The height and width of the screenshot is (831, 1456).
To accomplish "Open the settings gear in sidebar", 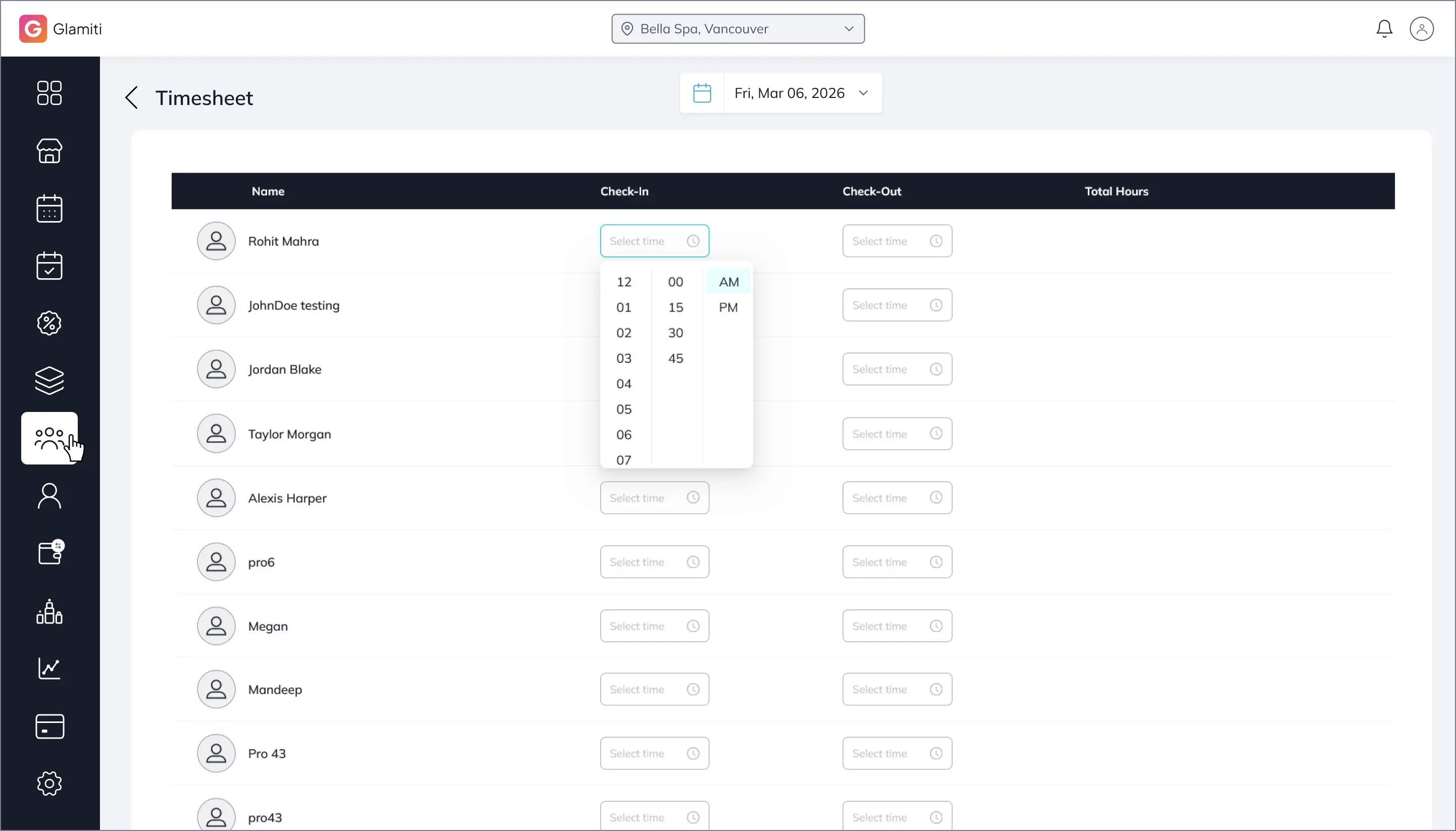I will click(x=49, y=784).
